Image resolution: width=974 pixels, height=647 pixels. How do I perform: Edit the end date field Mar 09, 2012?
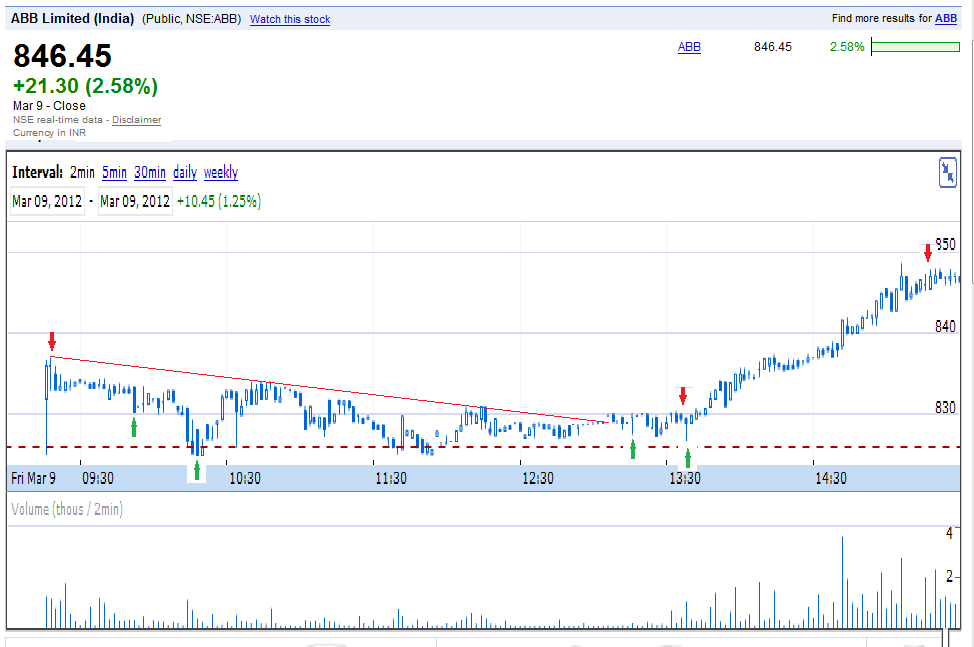135,201
